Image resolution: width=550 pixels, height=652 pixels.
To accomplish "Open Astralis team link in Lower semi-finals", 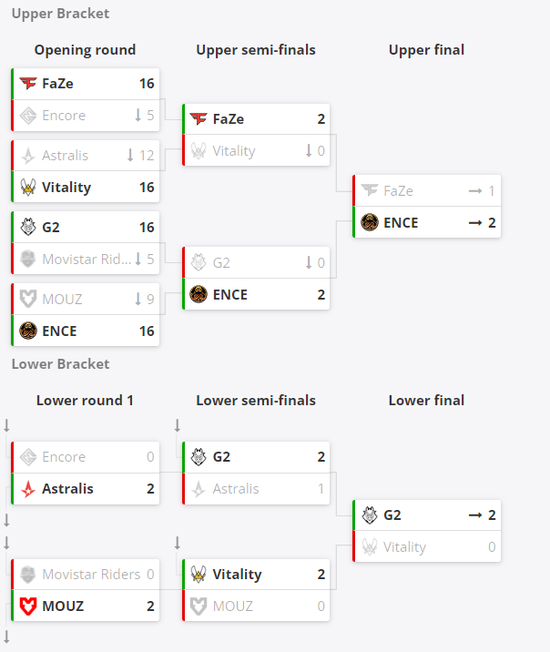I will [x=236, y=489].
